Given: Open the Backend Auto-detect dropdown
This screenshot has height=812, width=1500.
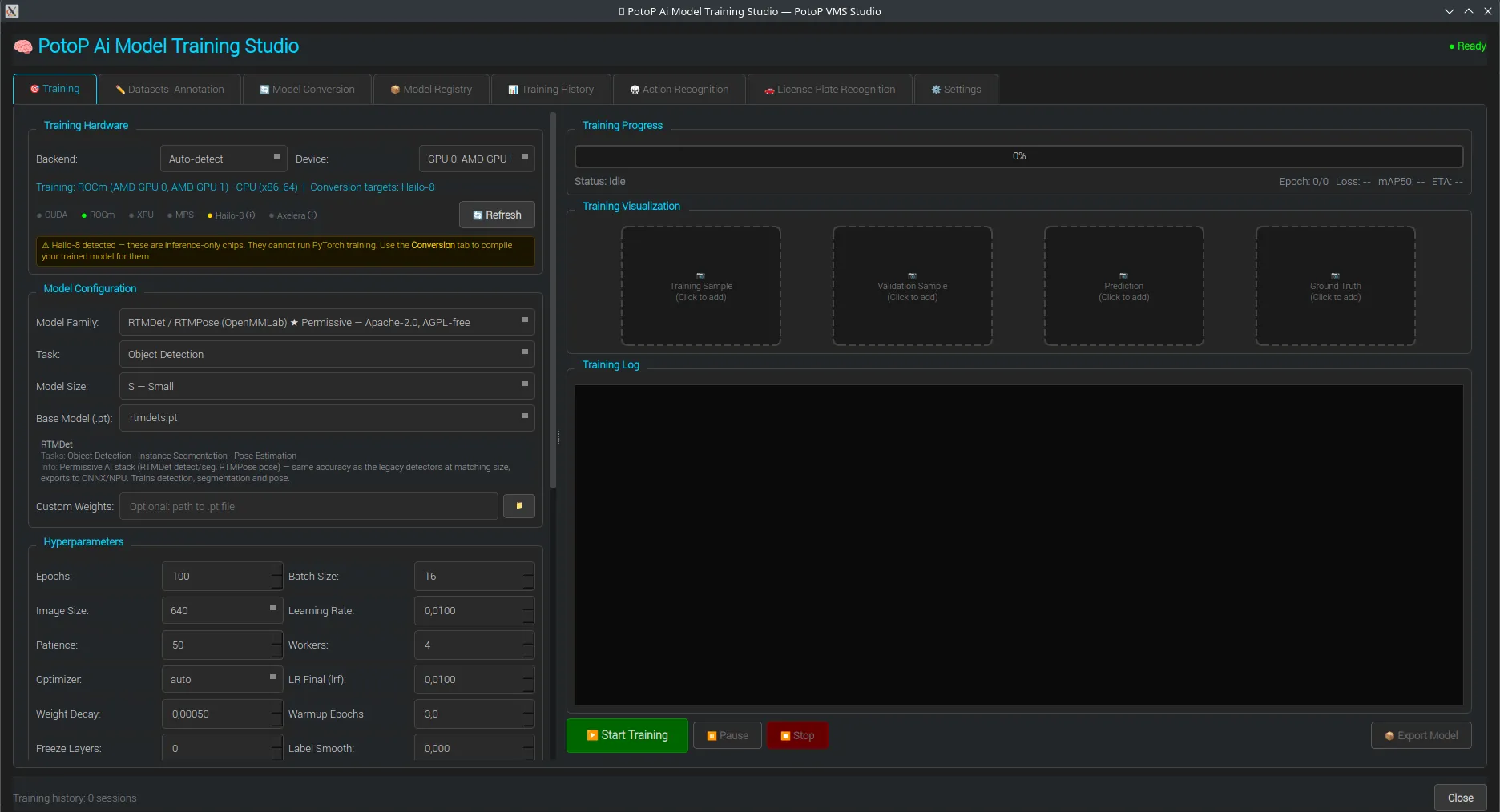Looking at the screenshot, I should [224, 159].
